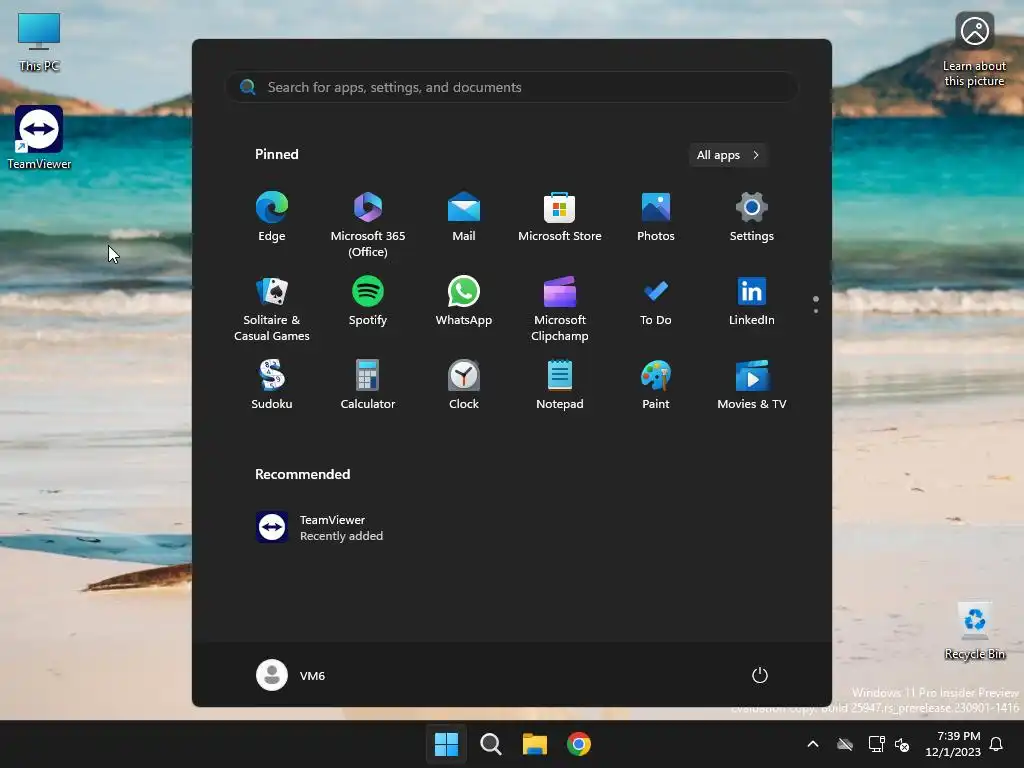Screen dimensions: 1024x768
Task: Open Spotify
Action: click(x=368, y=302)
